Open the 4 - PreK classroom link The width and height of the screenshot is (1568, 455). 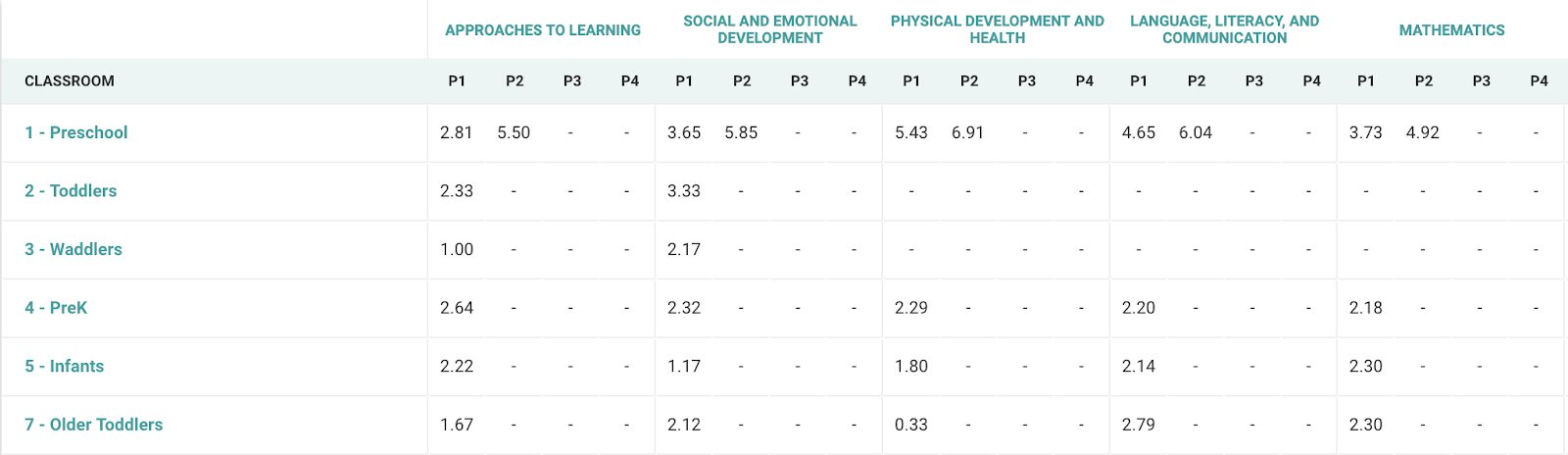pyautogui.click(x=56, y=308)
